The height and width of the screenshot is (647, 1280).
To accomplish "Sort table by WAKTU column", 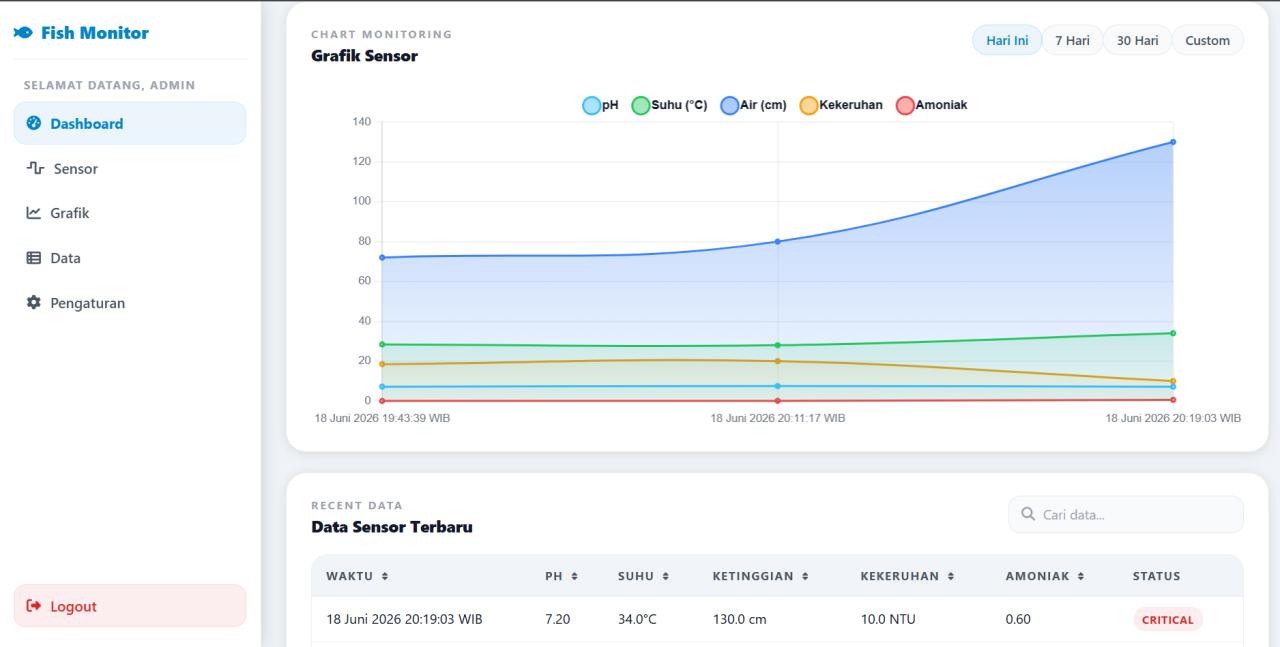I will coord(356,576).
